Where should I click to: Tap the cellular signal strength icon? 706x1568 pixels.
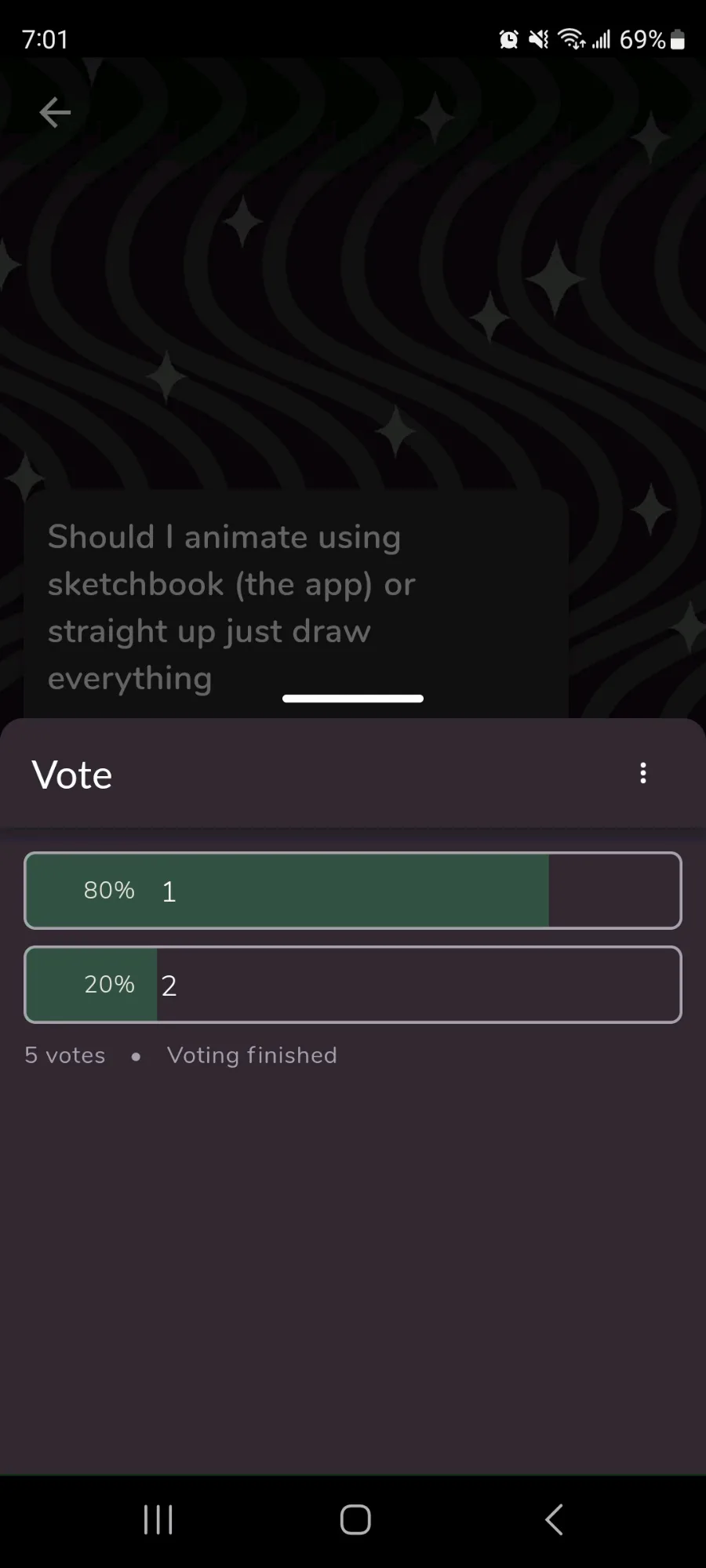[601, 39]
